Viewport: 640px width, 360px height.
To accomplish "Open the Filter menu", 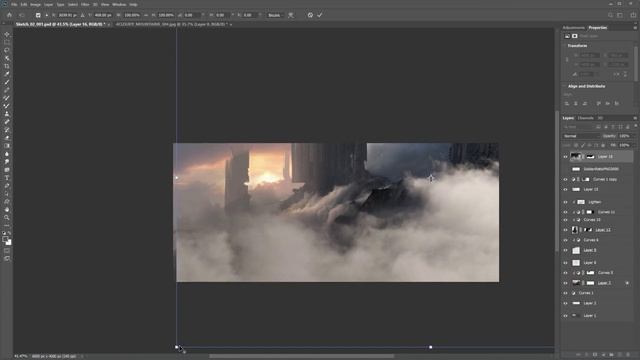I will (x=85, y=4).
